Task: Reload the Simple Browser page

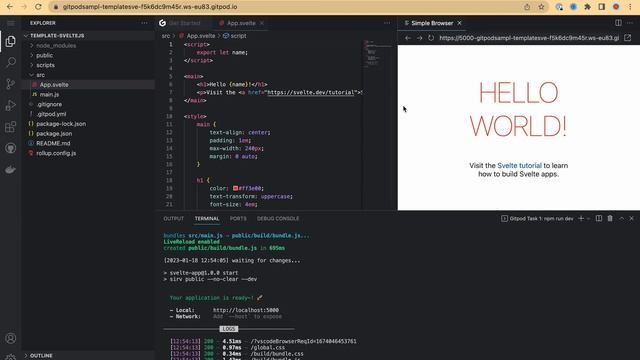Action: (431, 38)
